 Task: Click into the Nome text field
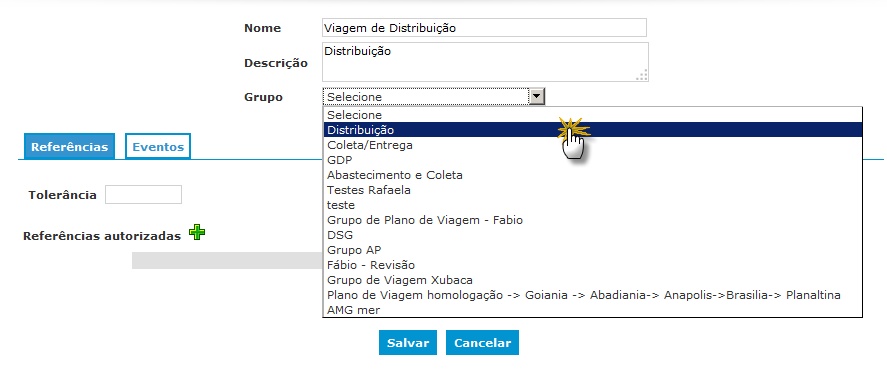pos(484,28)
